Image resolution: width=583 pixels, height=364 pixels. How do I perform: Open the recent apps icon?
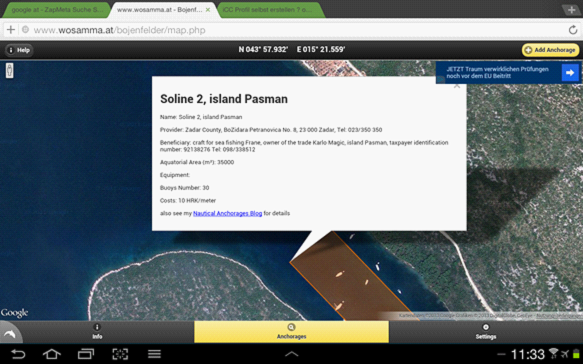86,354
